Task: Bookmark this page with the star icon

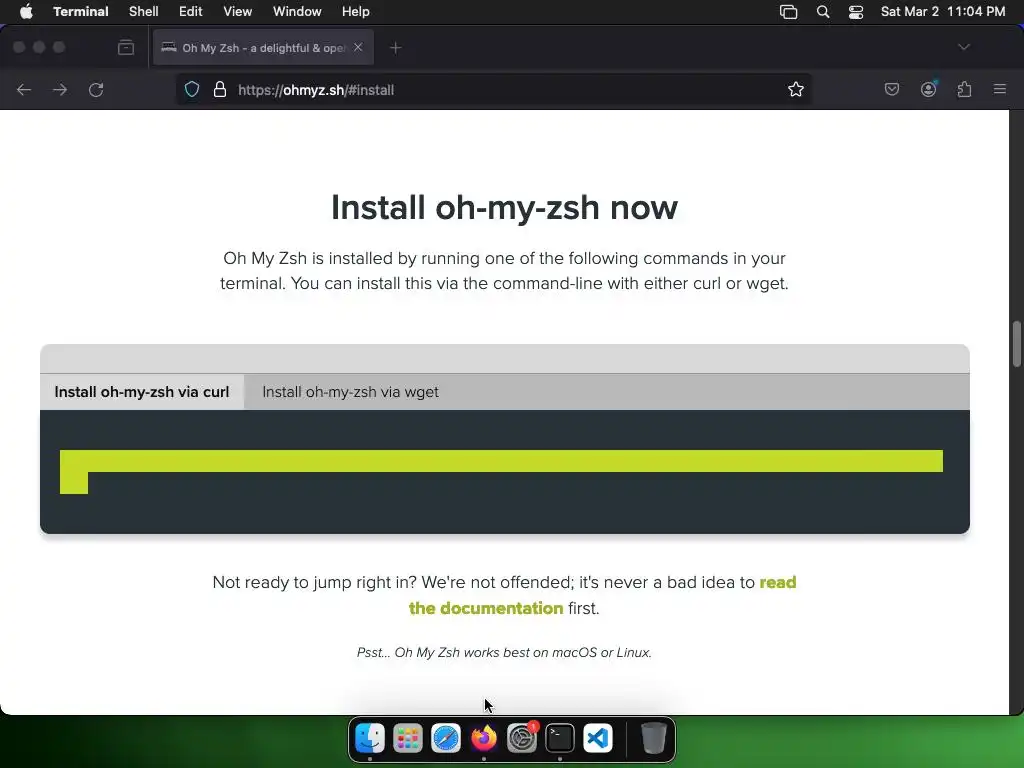Action: pos(795,89)
